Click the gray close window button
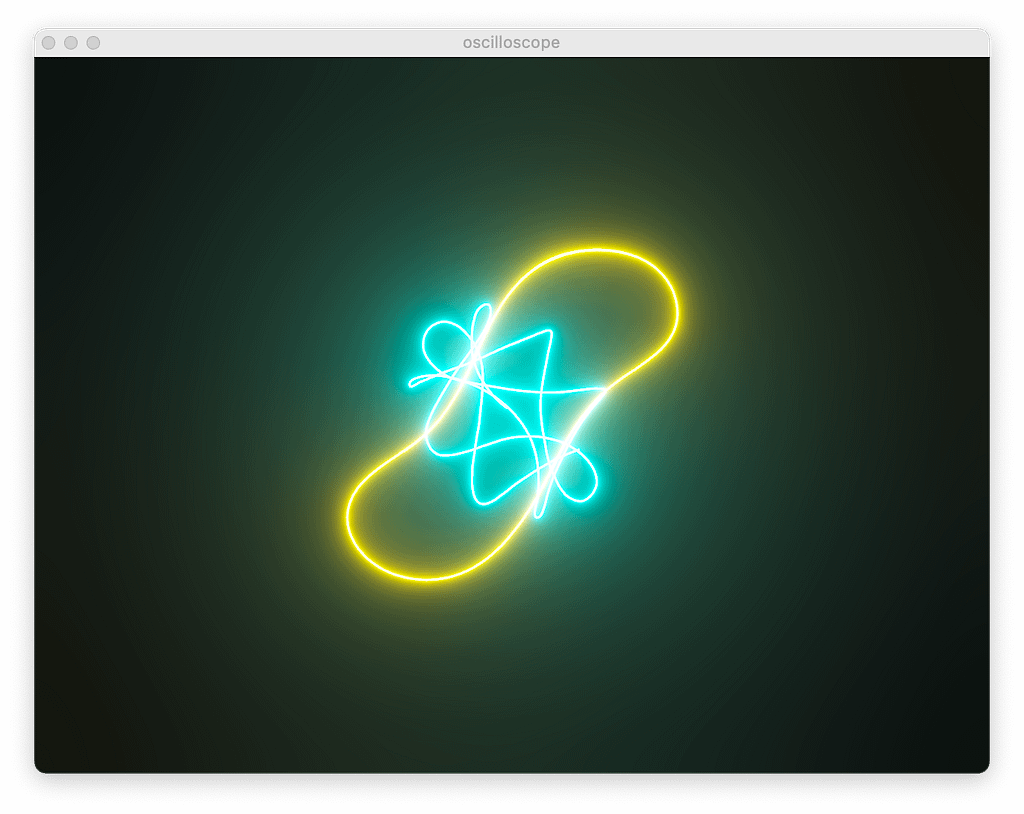 point(48,43)
